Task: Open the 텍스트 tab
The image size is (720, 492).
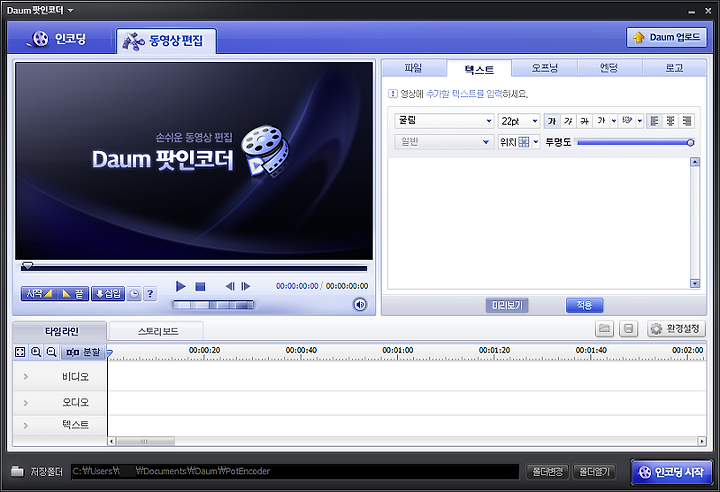Action: click(479, 69)
